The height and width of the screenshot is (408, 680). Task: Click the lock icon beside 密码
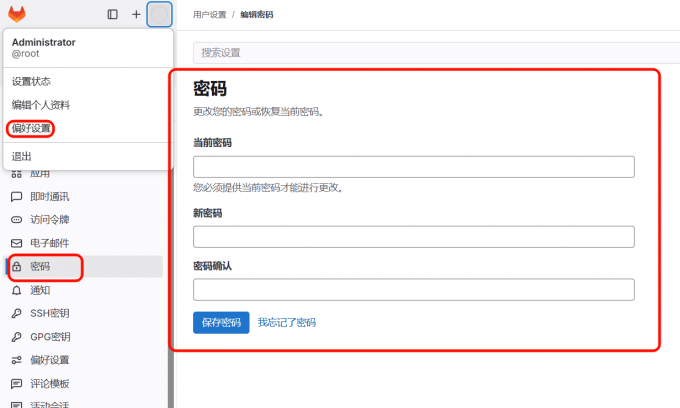[x=16, y=267]
